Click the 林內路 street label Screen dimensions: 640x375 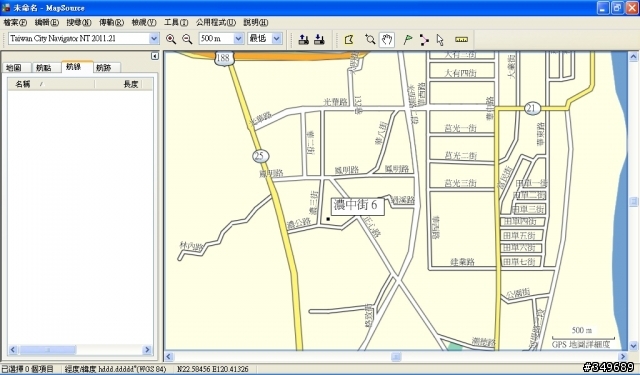click(191, 246)
